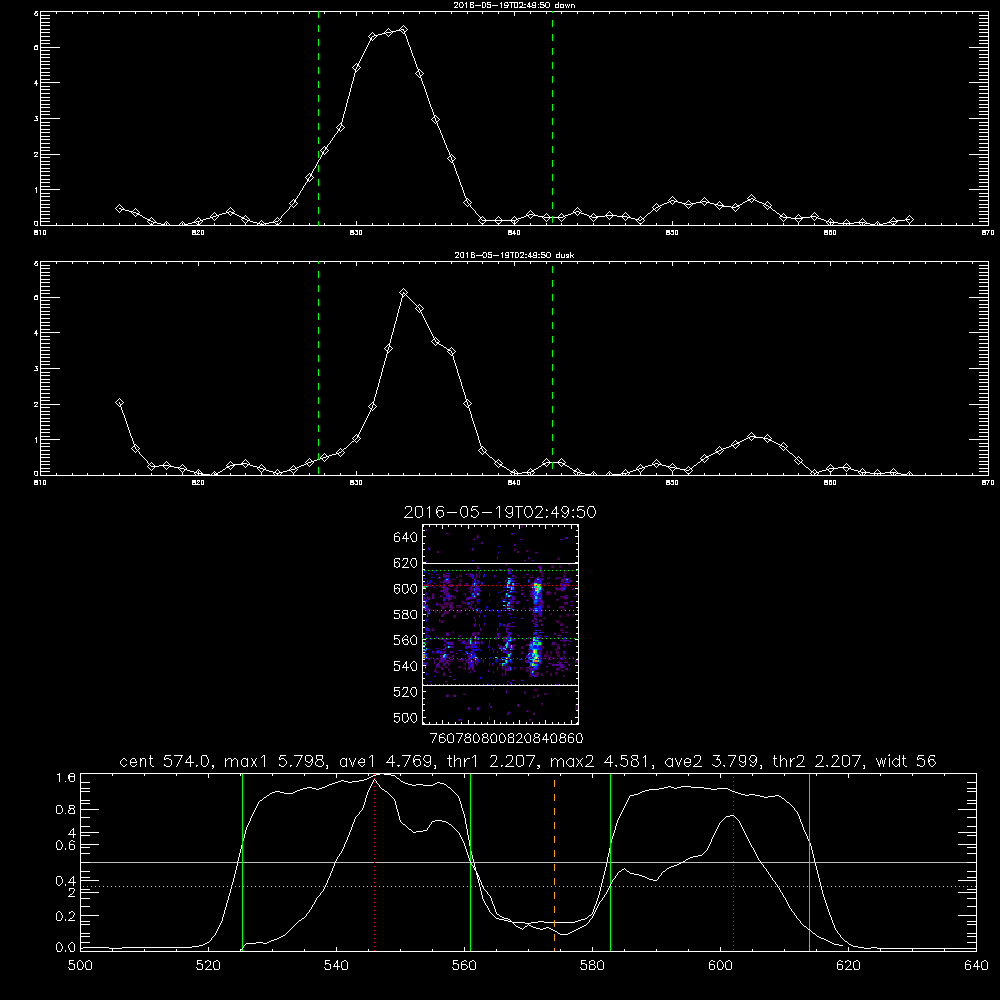Click the 'cent 574.0' value in the stats line
This screenshot has height=1000, width=1000.
tap(166, 761)
